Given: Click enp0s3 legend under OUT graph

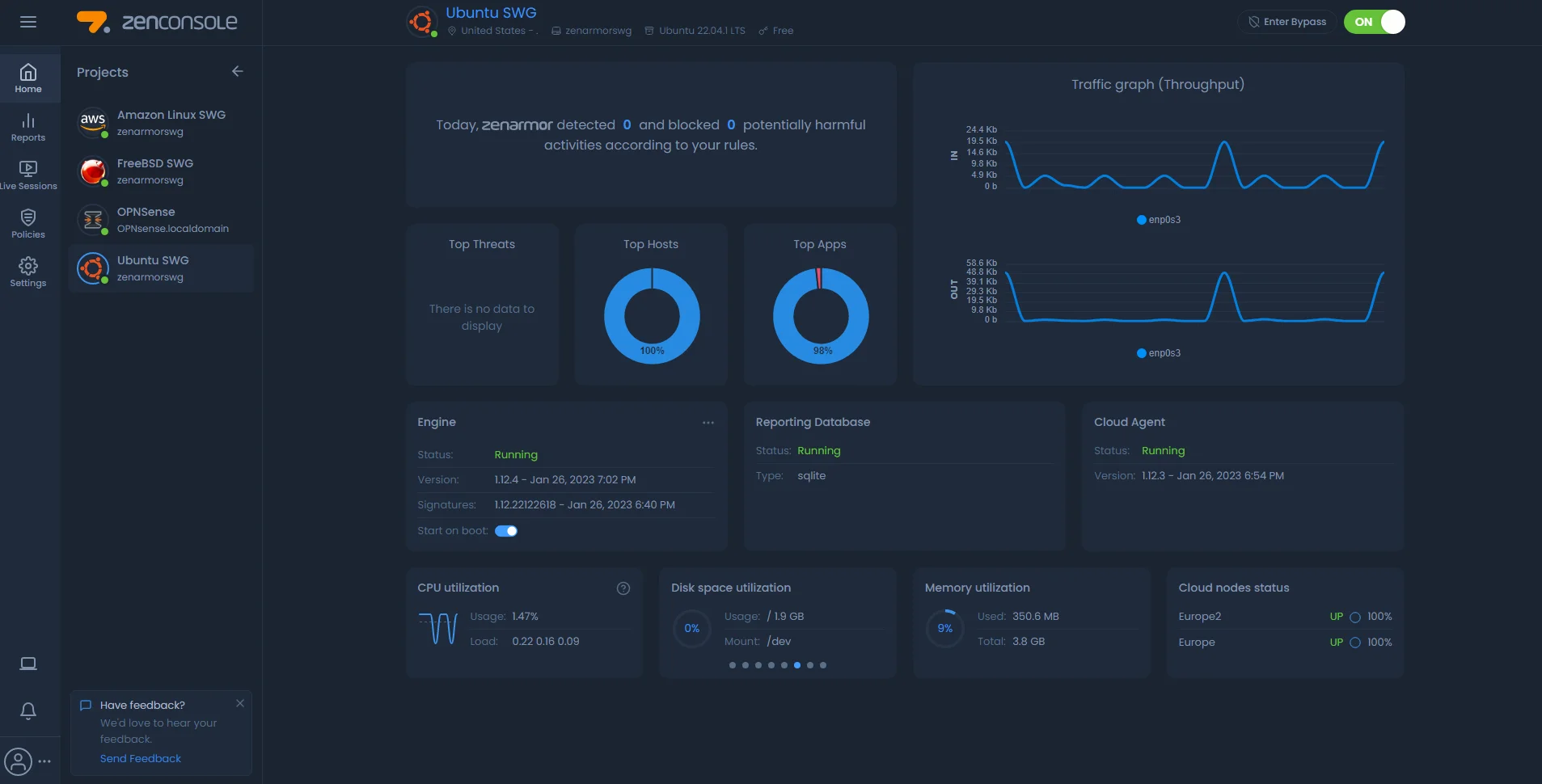Looking at the screenshot, I should click(x=1159, y=353).
